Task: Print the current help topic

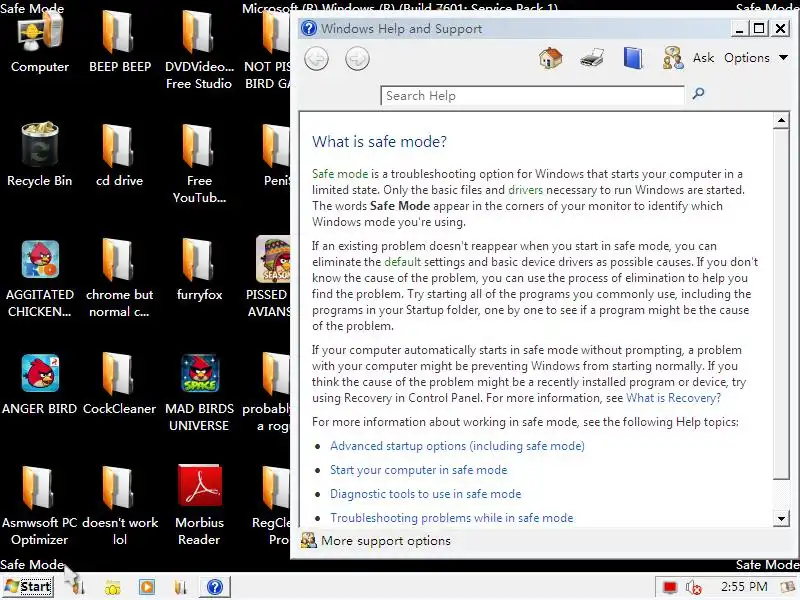Action: 592,58
